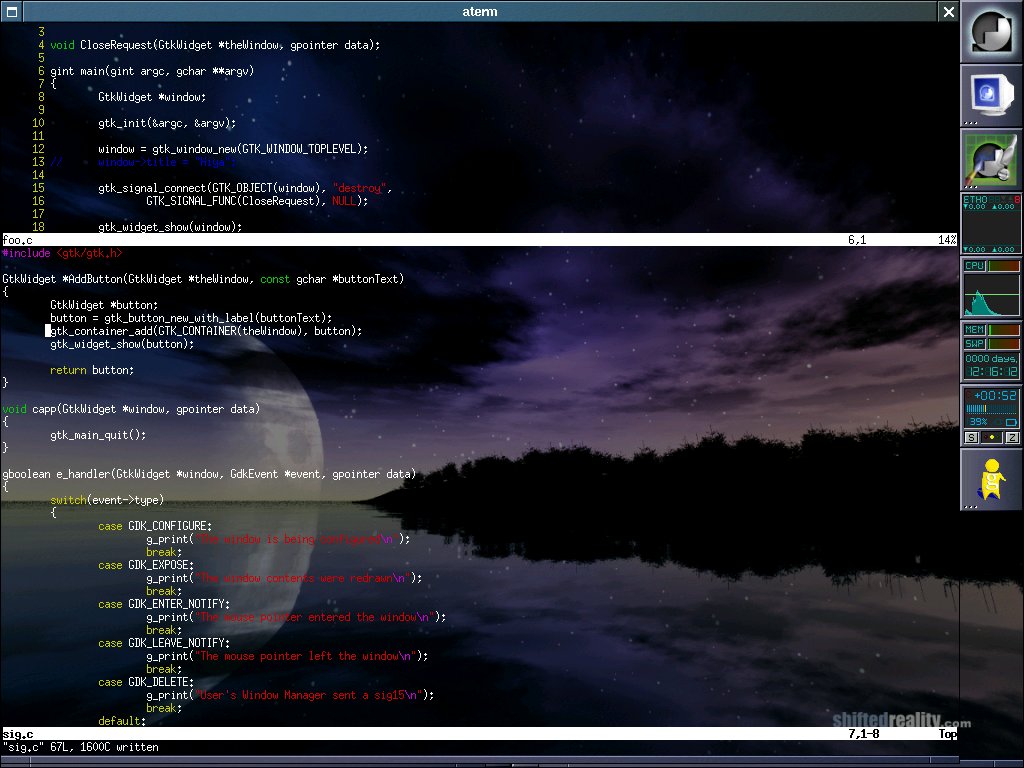Click the GNUstep dock icon
1024x768 pixels.
[x=991, y=31]
